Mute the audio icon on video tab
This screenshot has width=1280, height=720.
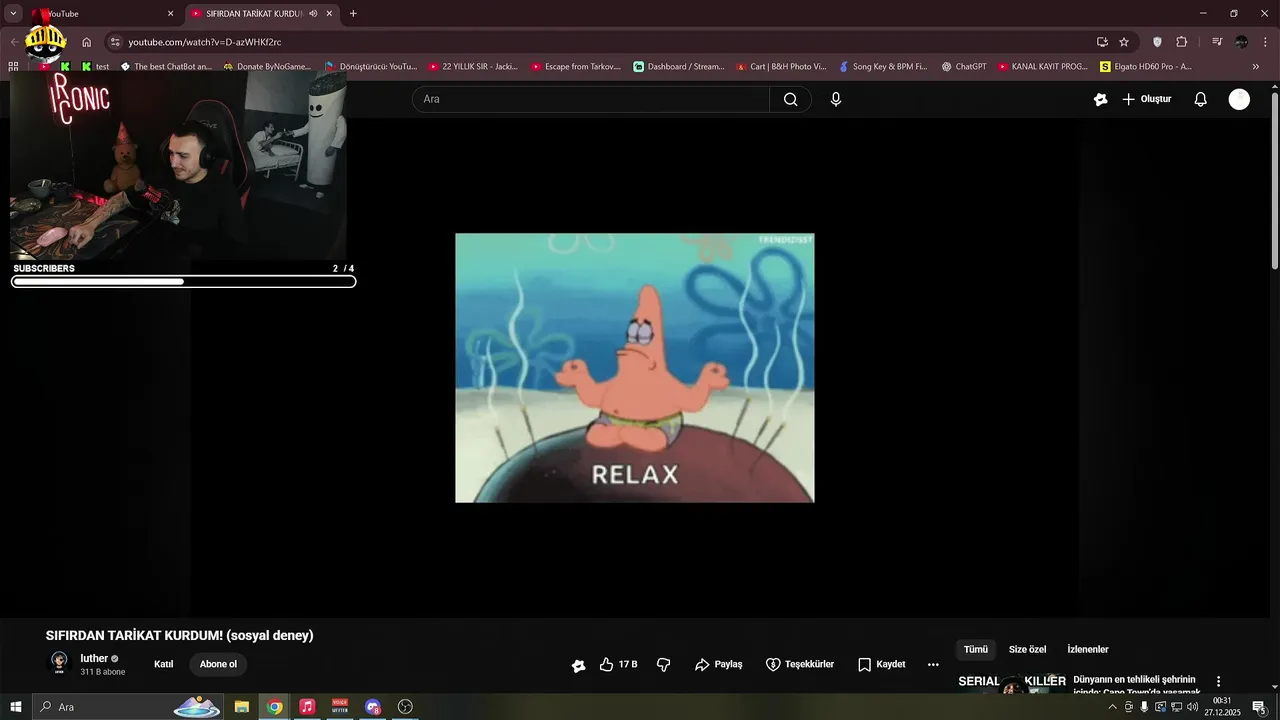314,14
